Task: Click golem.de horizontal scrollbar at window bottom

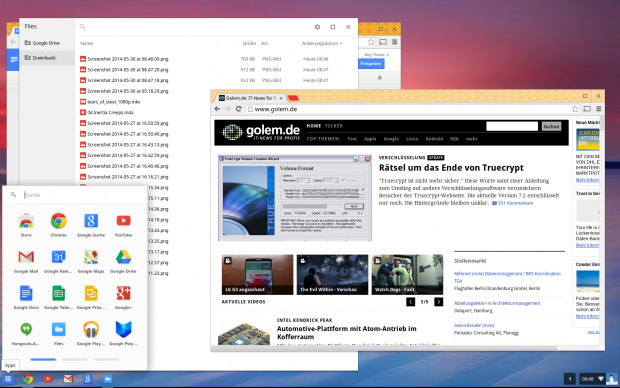Action: pos(384,348)
